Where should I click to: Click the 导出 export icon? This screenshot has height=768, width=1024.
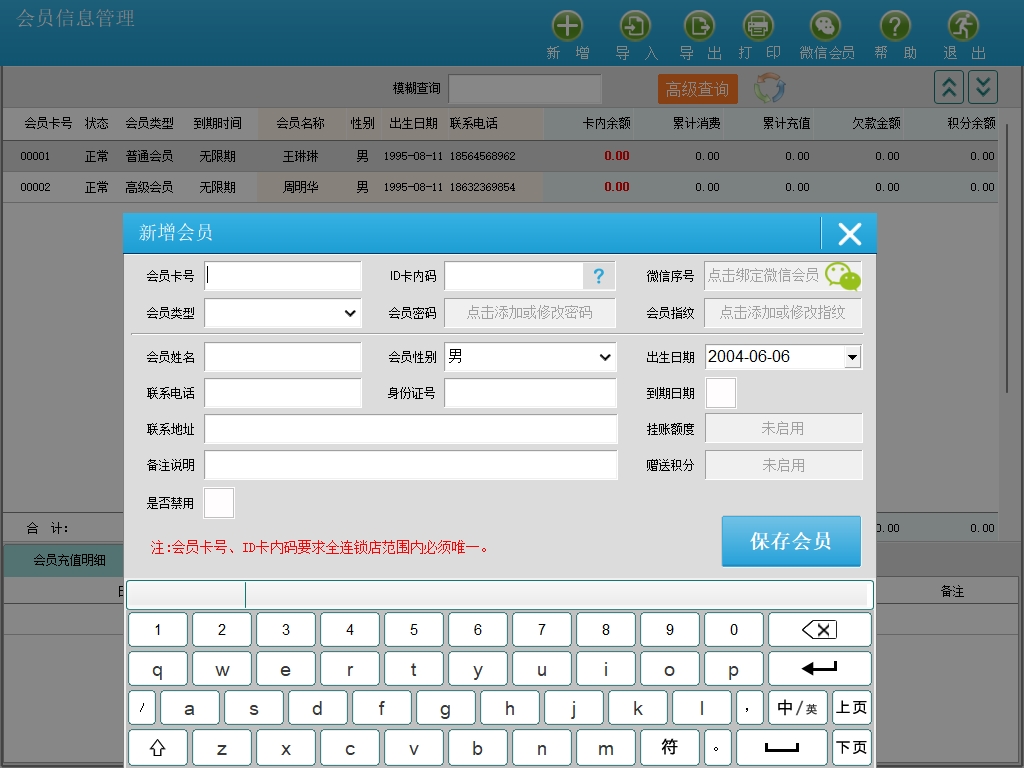tap(699, 27)
